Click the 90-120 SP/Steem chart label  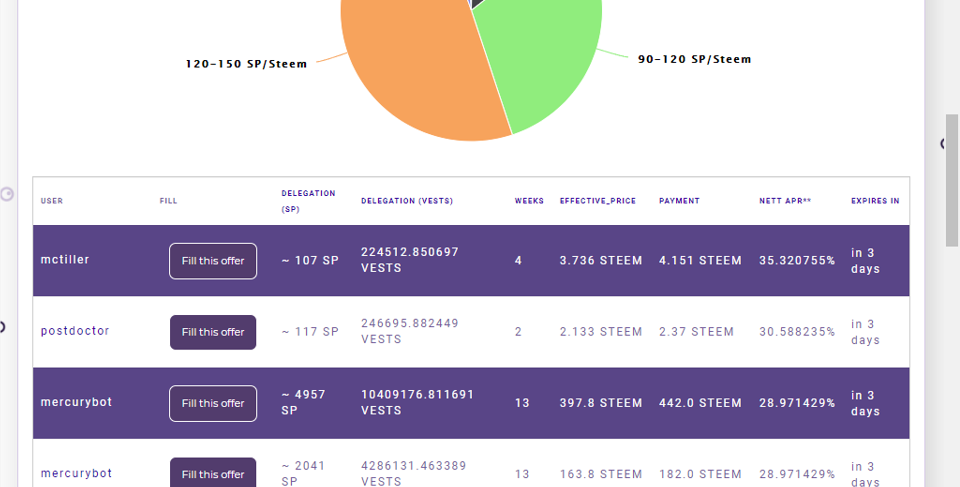(694, 59)
